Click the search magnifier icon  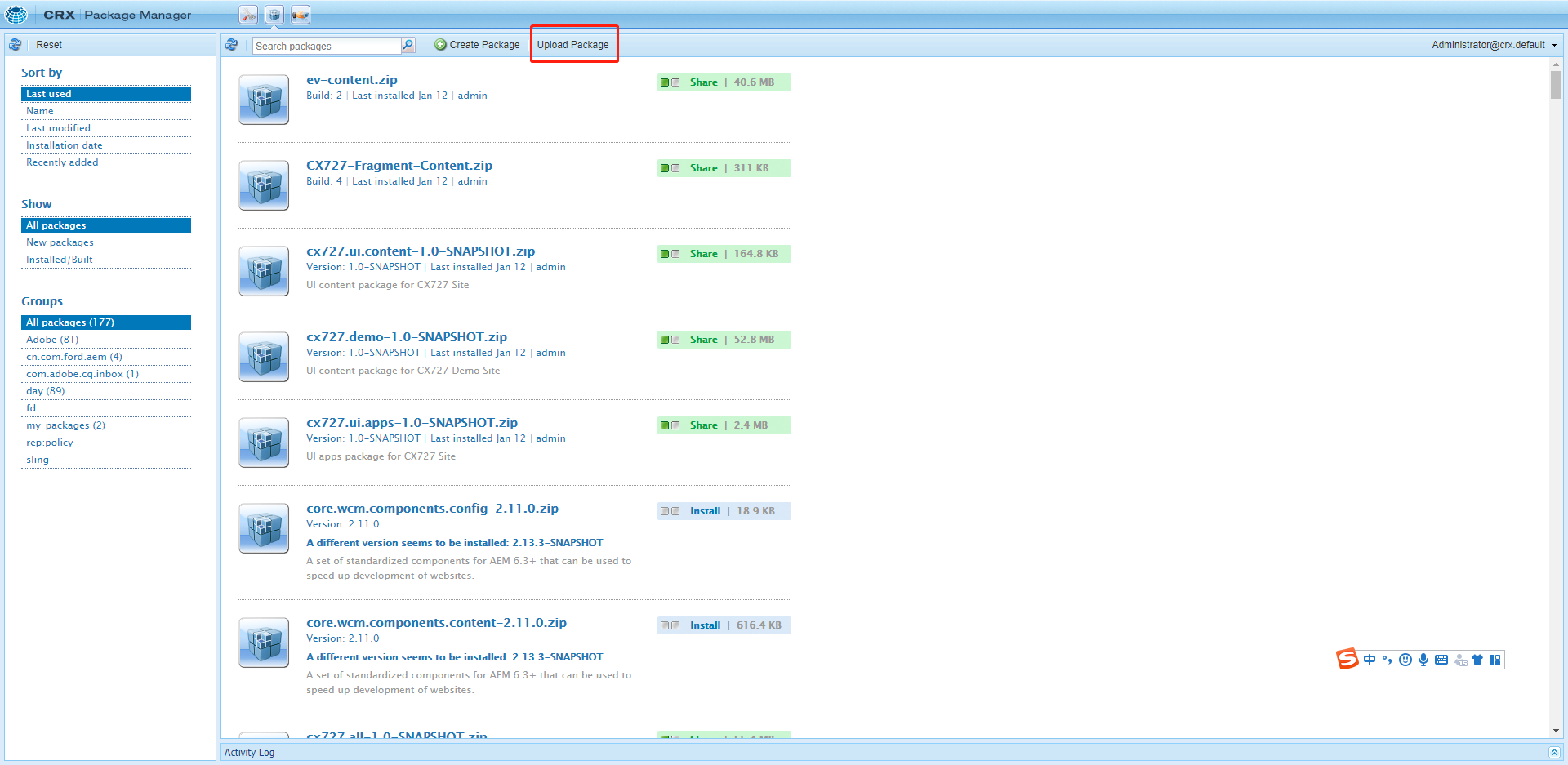click(408, 45)
